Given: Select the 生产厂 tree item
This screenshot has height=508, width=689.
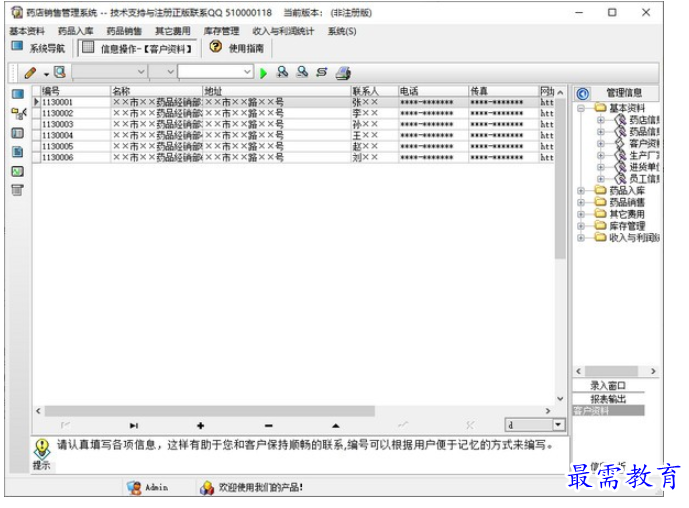Looking at the screenshot, I should point(644,155).
